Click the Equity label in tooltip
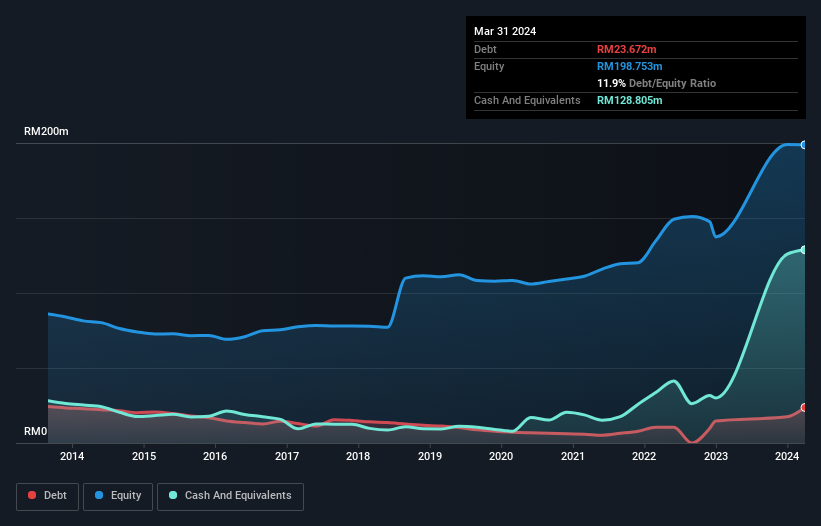The image size is (821, 526). pyautogui.click(x=489, y=66)
